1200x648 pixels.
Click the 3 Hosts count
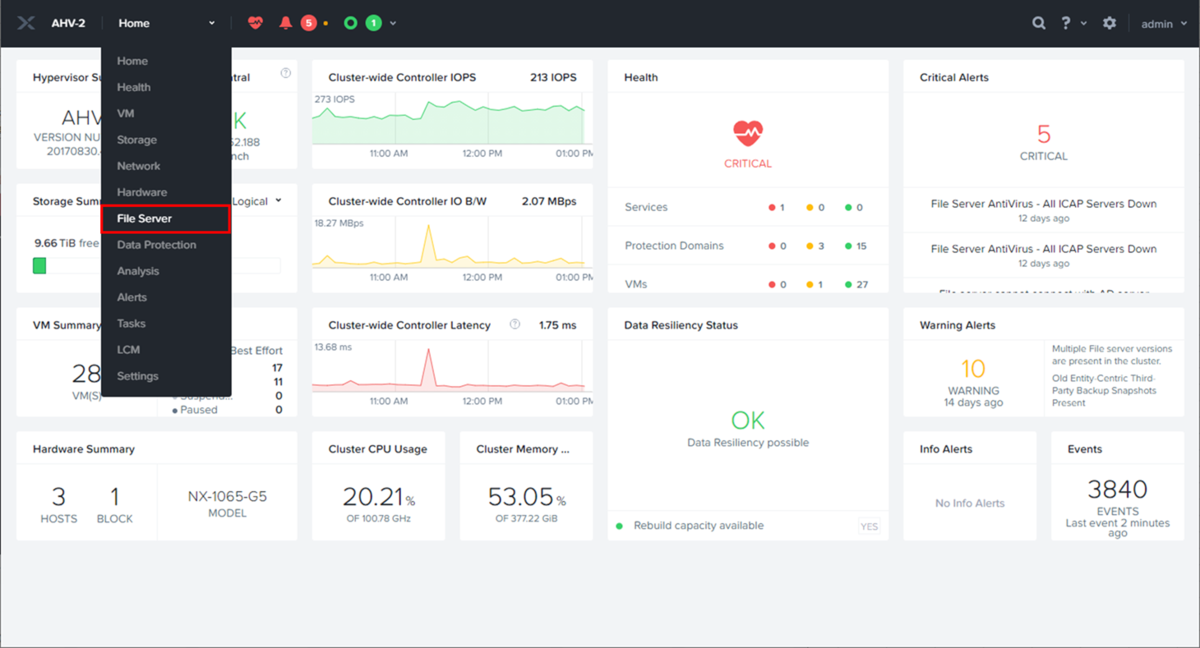(x=58, y=497)
